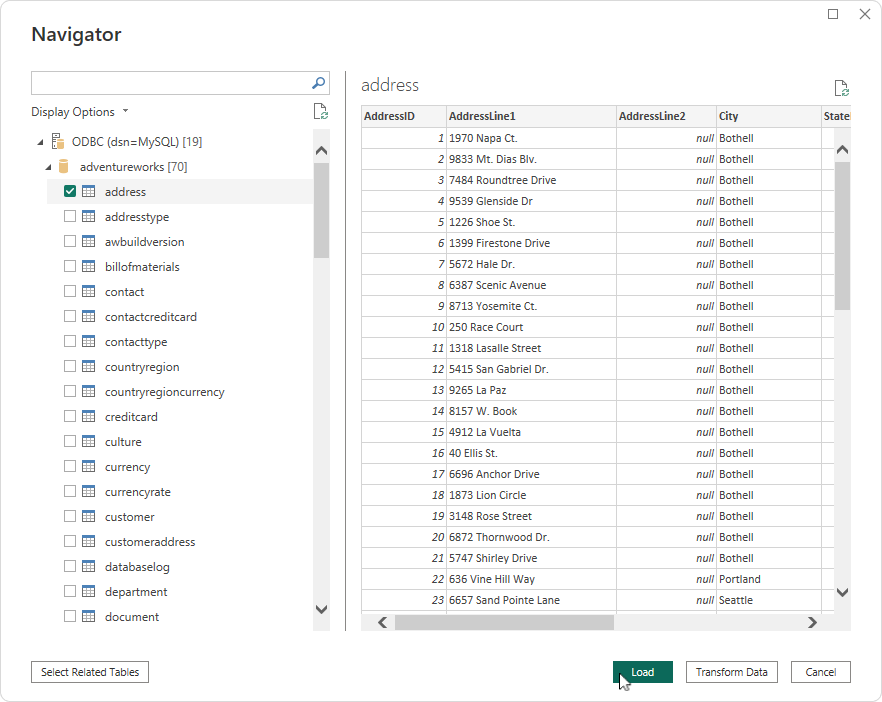Screen dimensions: 882x702
Task: Click the Select Related Tables button
Action: (x=90, y=672)
